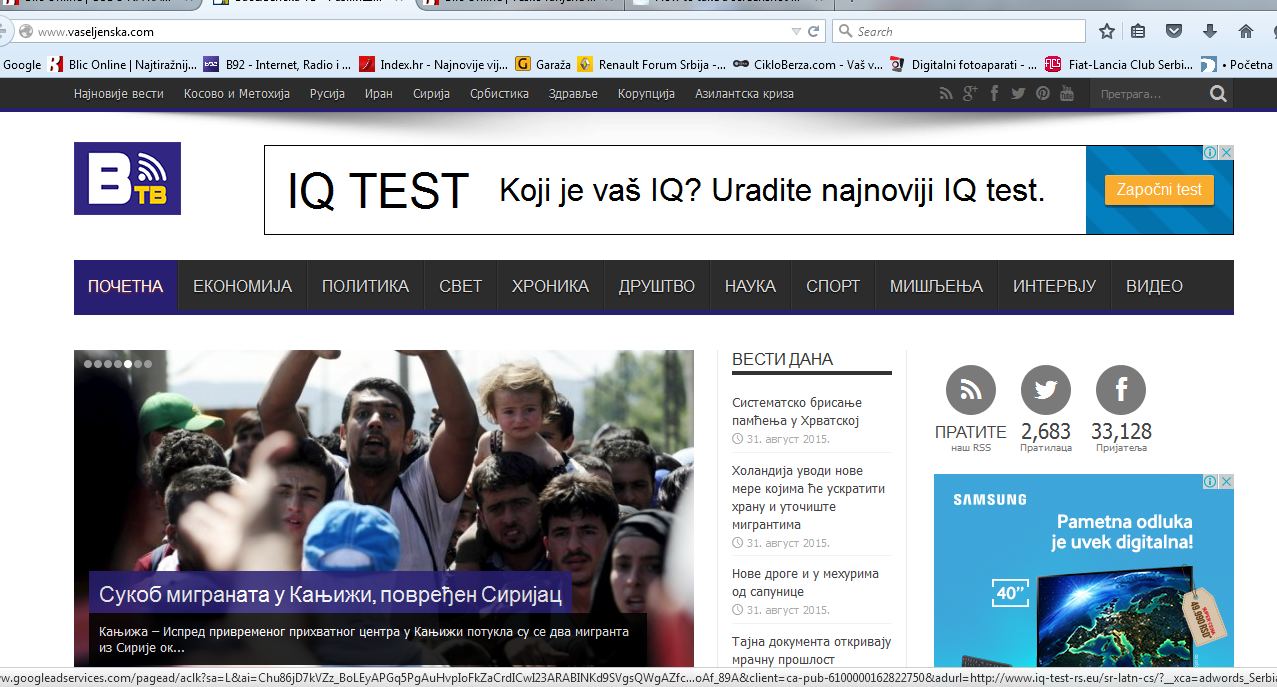Open the ПОЛИТИКА section
Viewport: 1277px width, 687px height.
coord(365,287)
